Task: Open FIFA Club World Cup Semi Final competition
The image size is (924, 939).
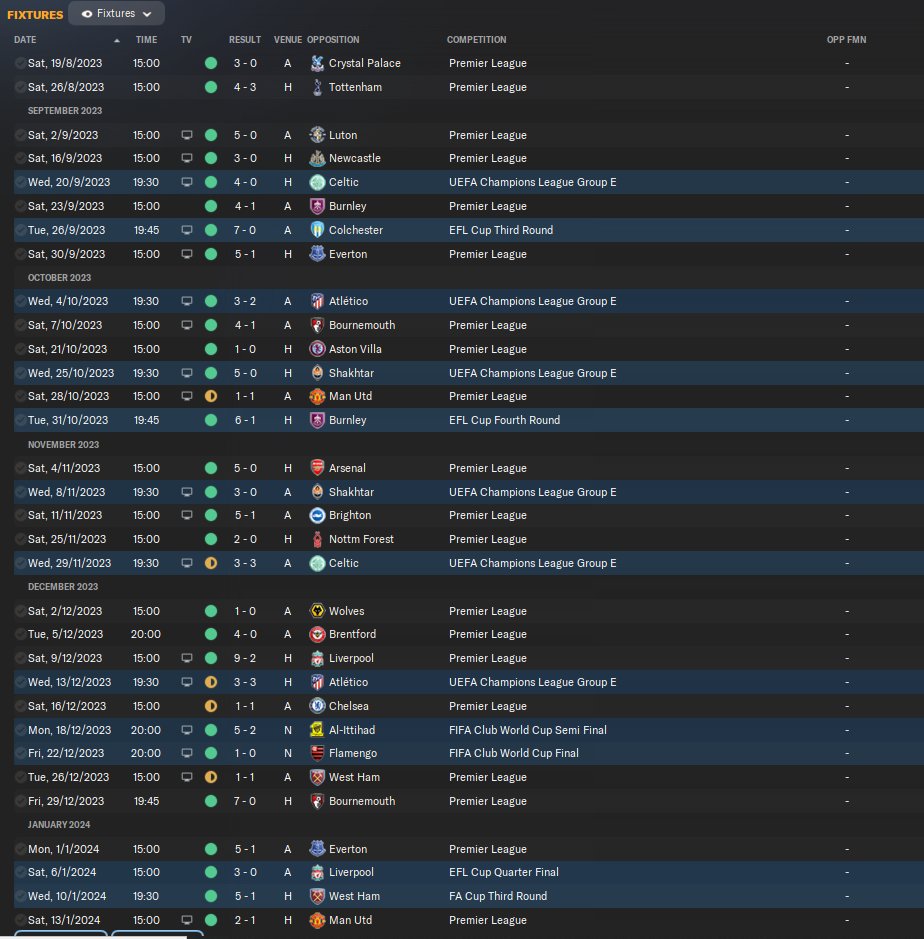Action: click(528, 730)
